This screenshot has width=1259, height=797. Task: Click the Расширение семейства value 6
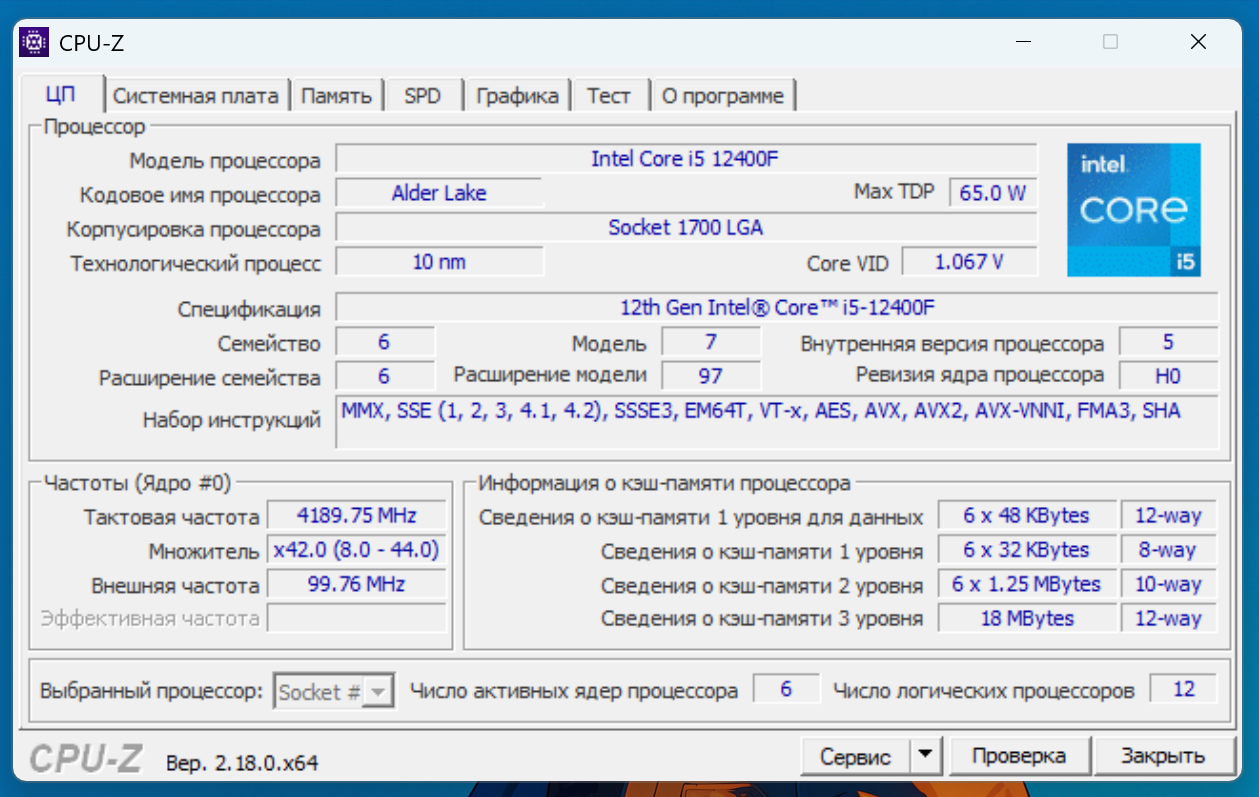(x=385, y=376)
